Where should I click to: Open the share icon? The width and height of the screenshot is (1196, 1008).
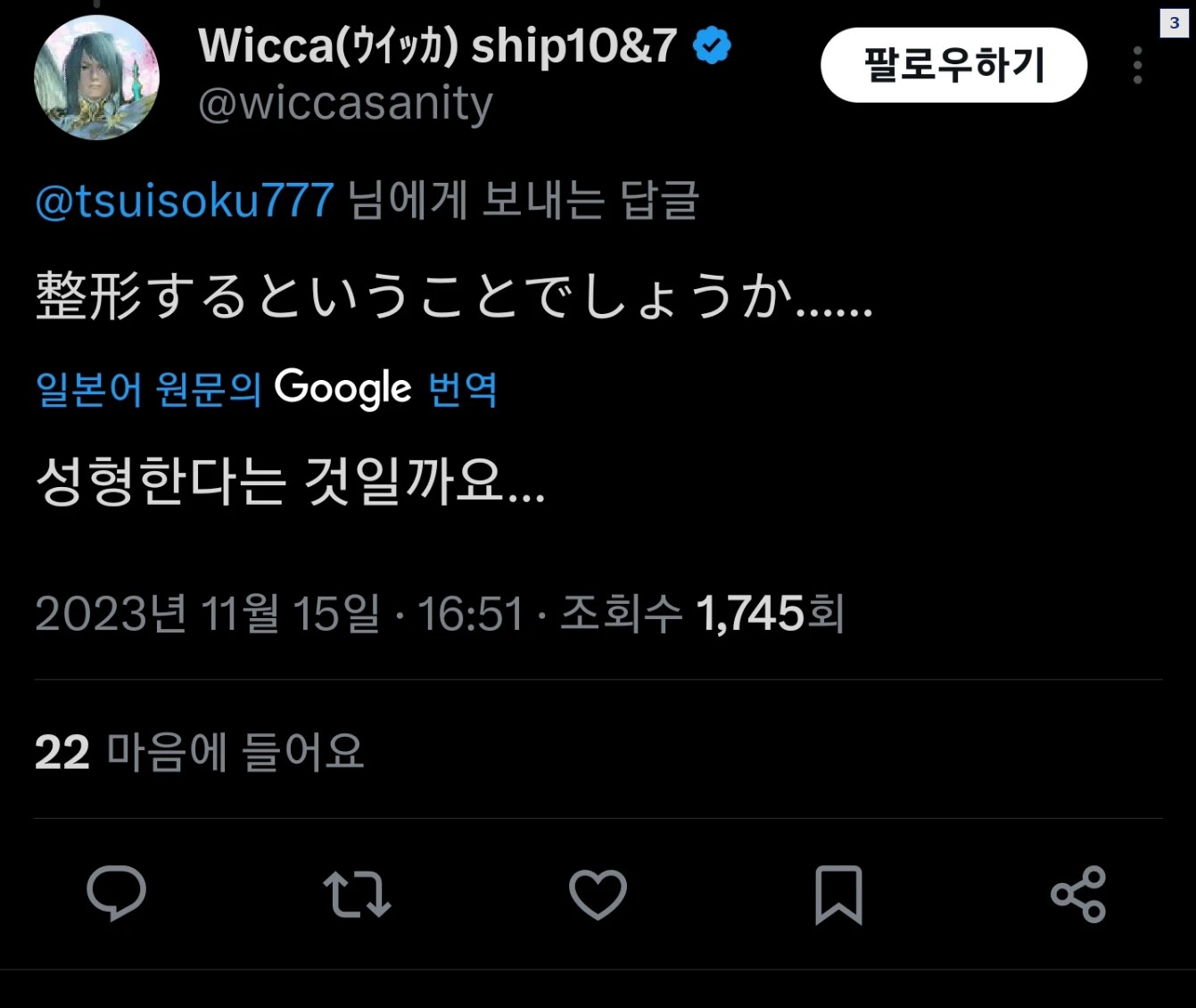coord(1078,894)
